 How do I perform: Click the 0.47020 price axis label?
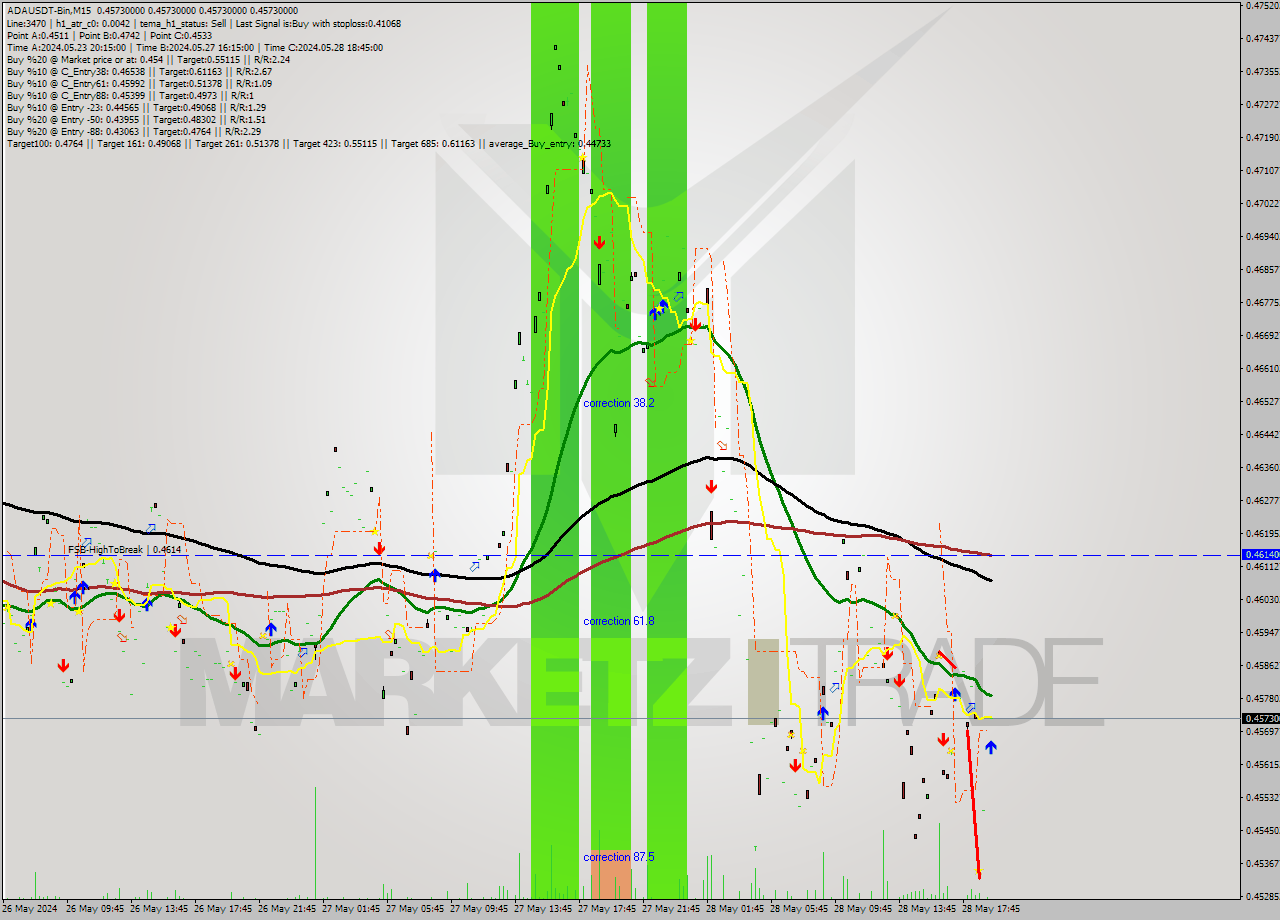(1261, 203)
